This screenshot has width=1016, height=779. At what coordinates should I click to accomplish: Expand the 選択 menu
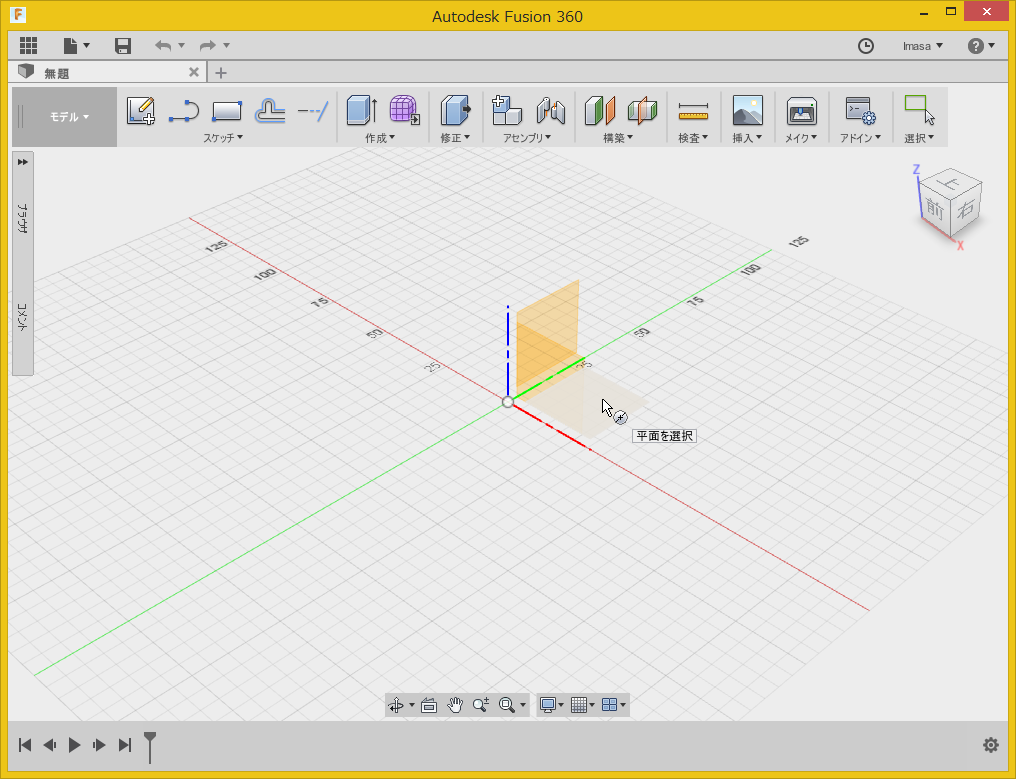tap(919, 137)
